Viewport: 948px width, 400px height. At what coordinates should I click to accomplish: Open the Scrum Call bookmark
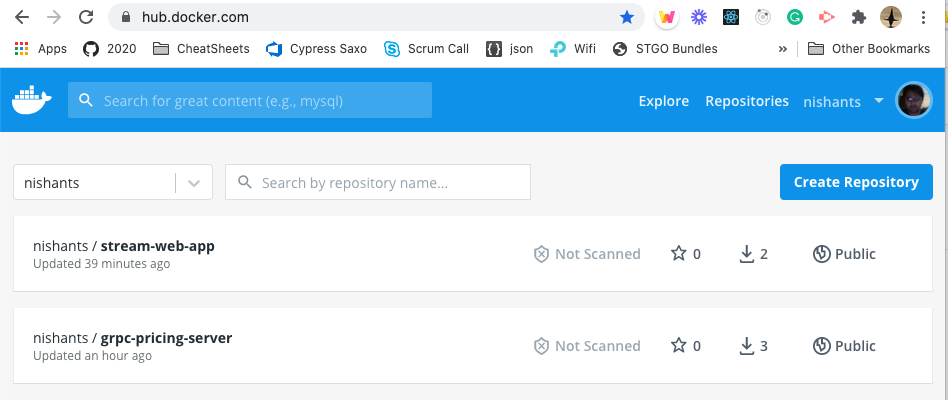pyautogui.click(x=426, y=49)
